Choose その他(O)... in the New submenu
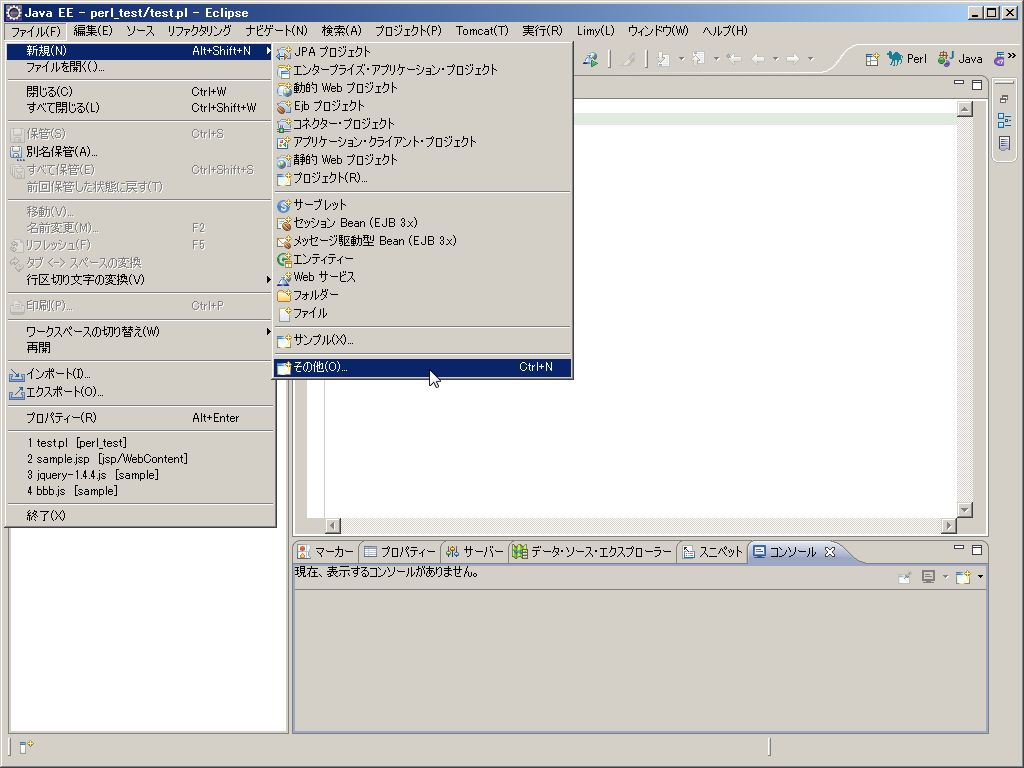Image resolution: width=1024 pixels, height=768 pixels. [423, 367]
